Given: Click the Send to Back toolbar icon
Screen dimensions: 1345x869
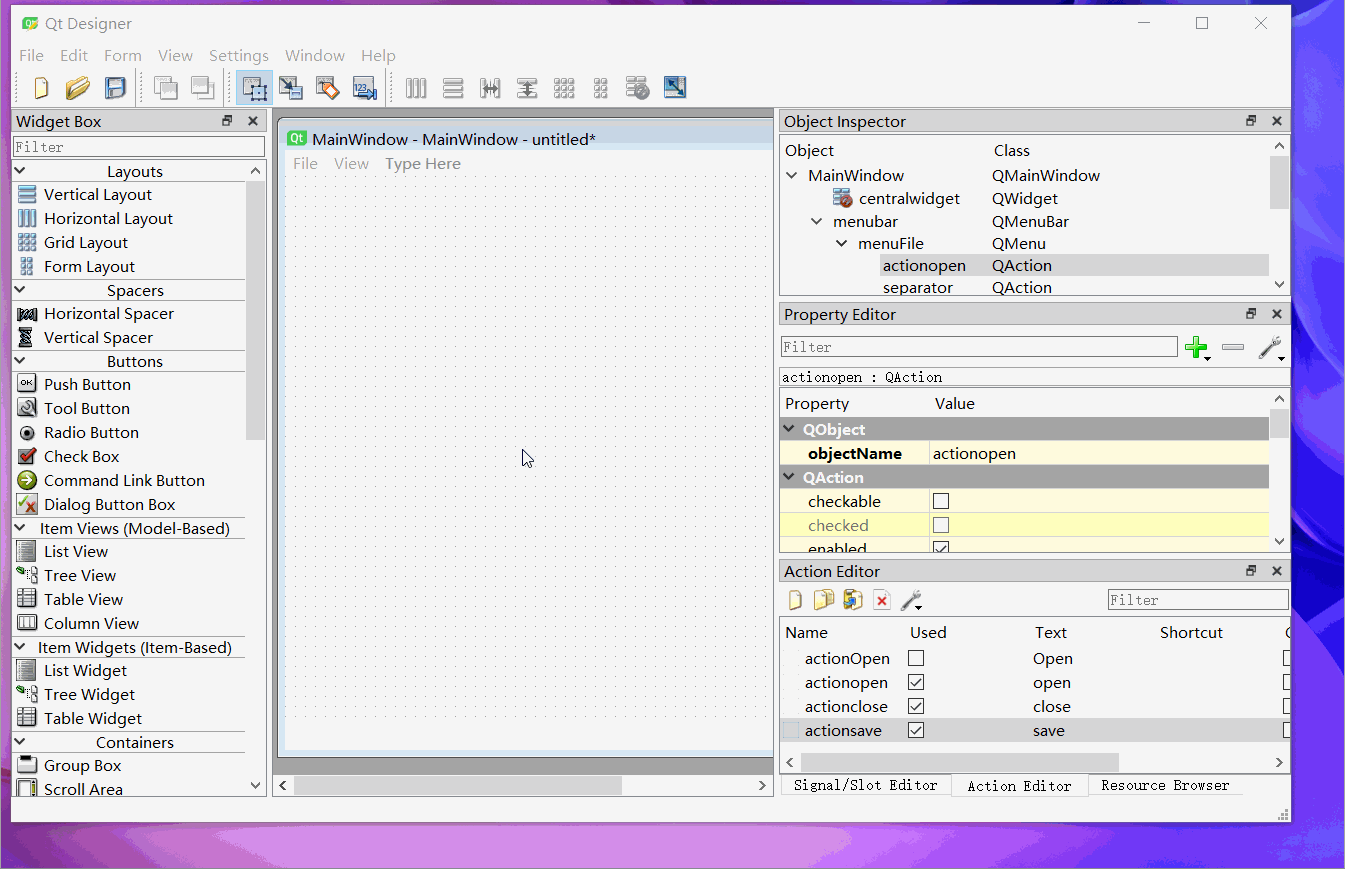Looking at the screenshot, I should [x=166, y=88].
